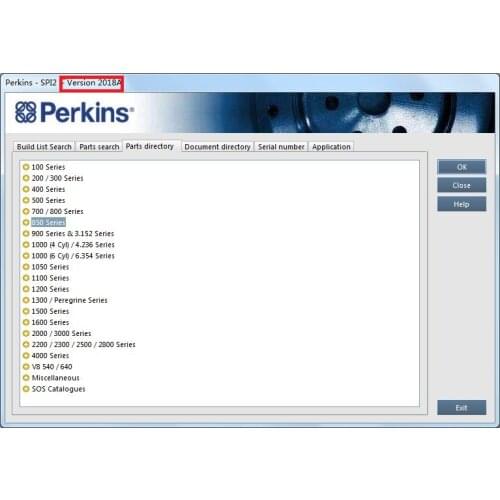Select the 200 / 300 Series entry

[x=57, y=178]
